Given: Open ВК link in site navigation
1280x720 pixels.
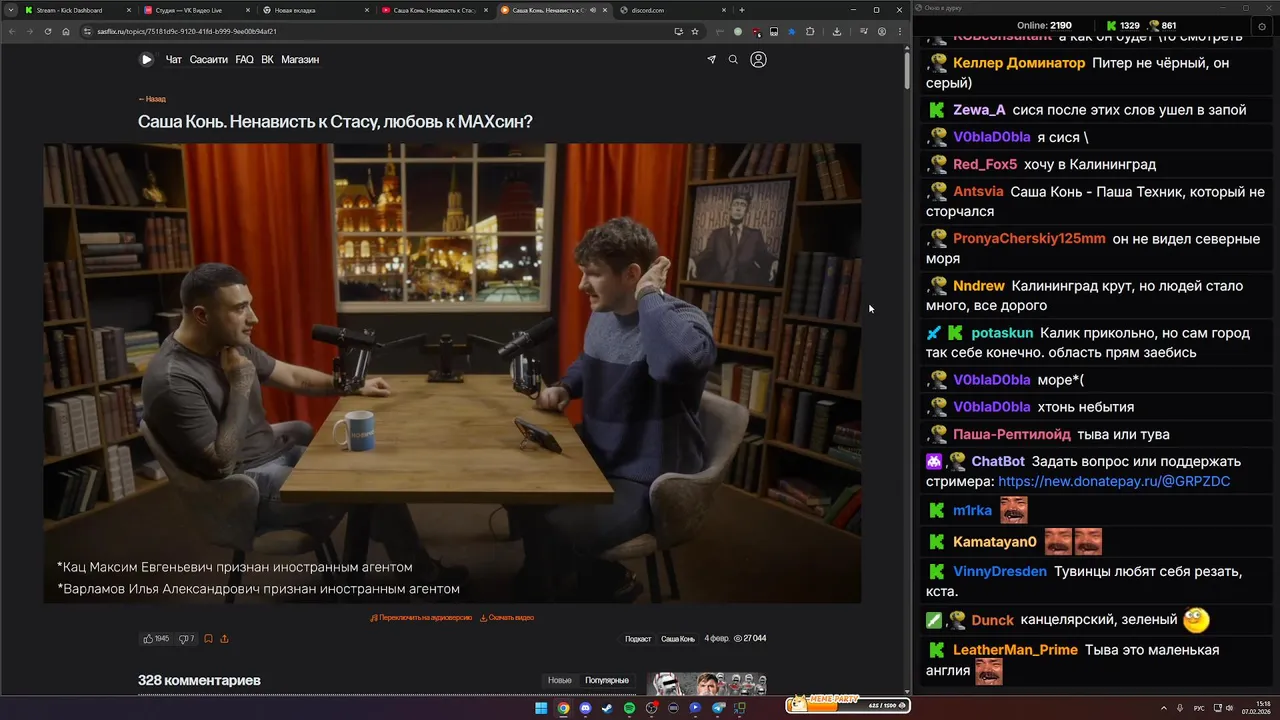Looking at the screenshot, I should [267, 59].
